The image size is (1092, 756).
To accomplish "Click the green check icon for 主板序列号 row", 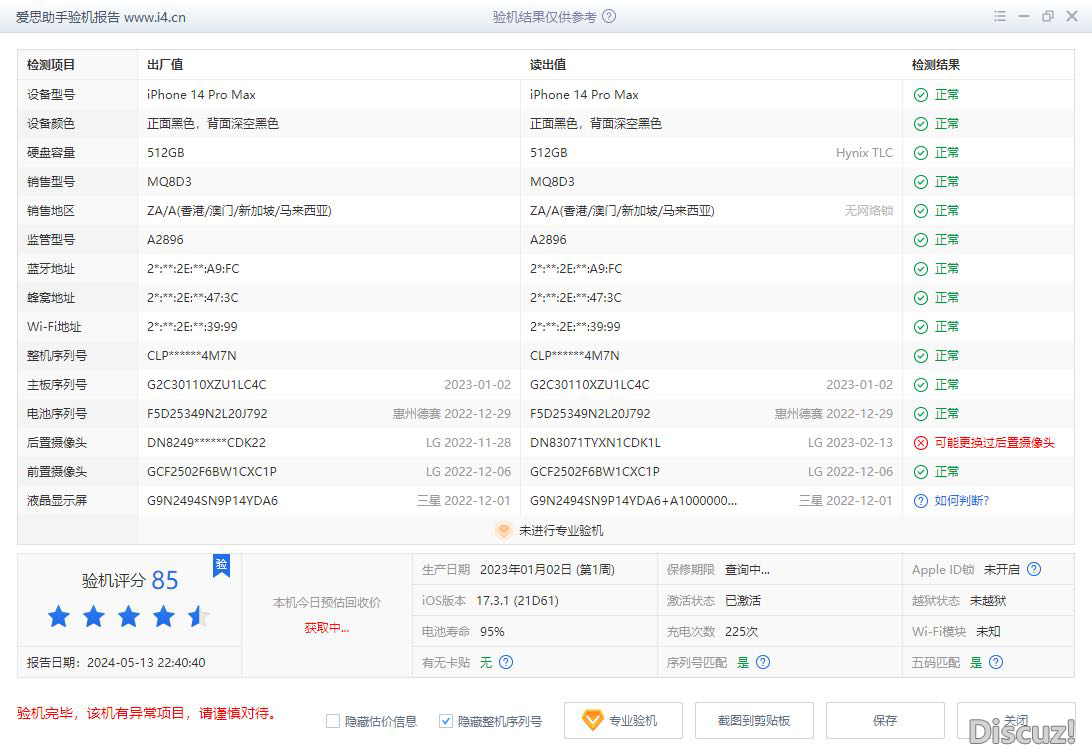I will click(x=921, y=385).
